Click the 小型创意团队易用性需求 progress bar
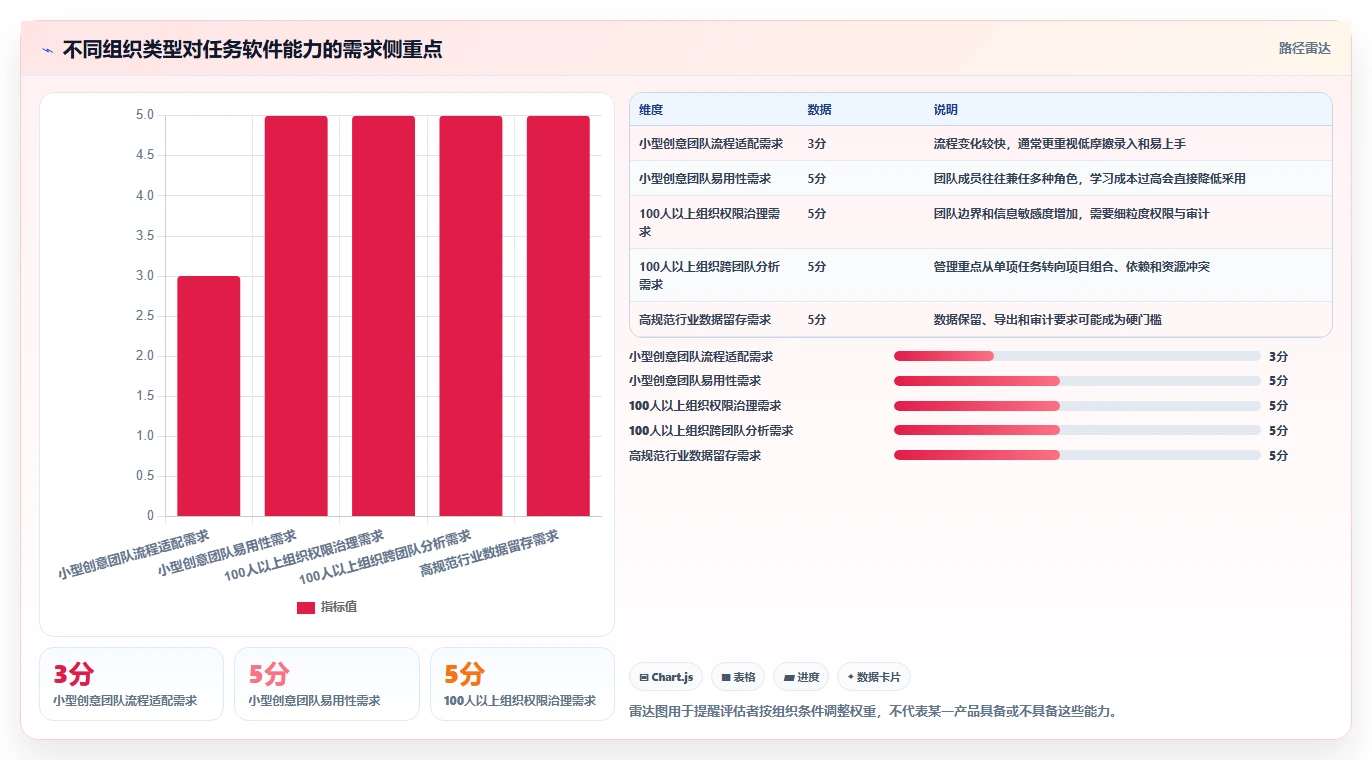Viewport: 1372px width, 760px height. pos(1077,381)
